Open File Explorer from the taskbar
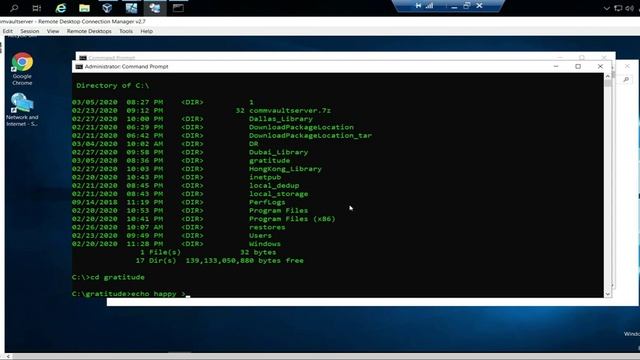This screenshot has width=640, height=360. point(84,8)
